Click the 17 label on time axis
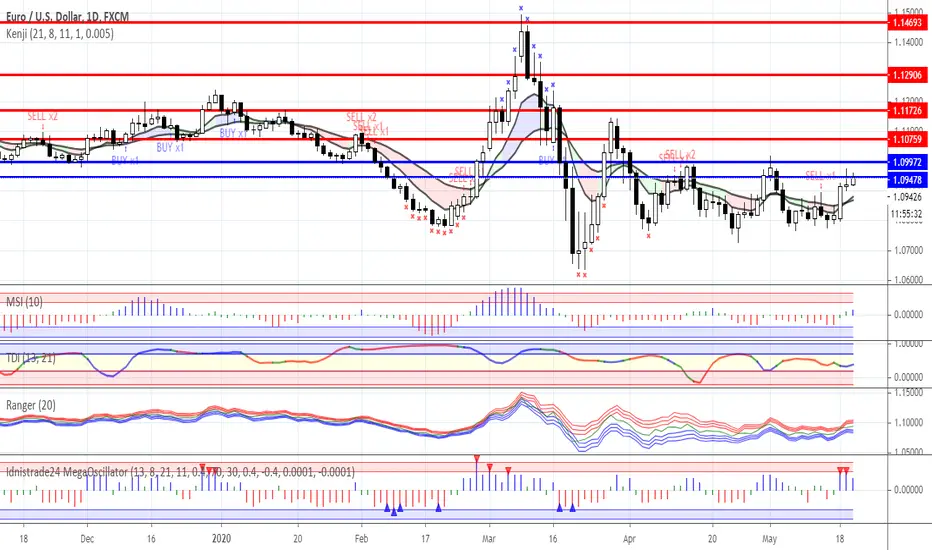Viewport: 932px width, 550px height. pyautogui.click(x=426, y=539)
